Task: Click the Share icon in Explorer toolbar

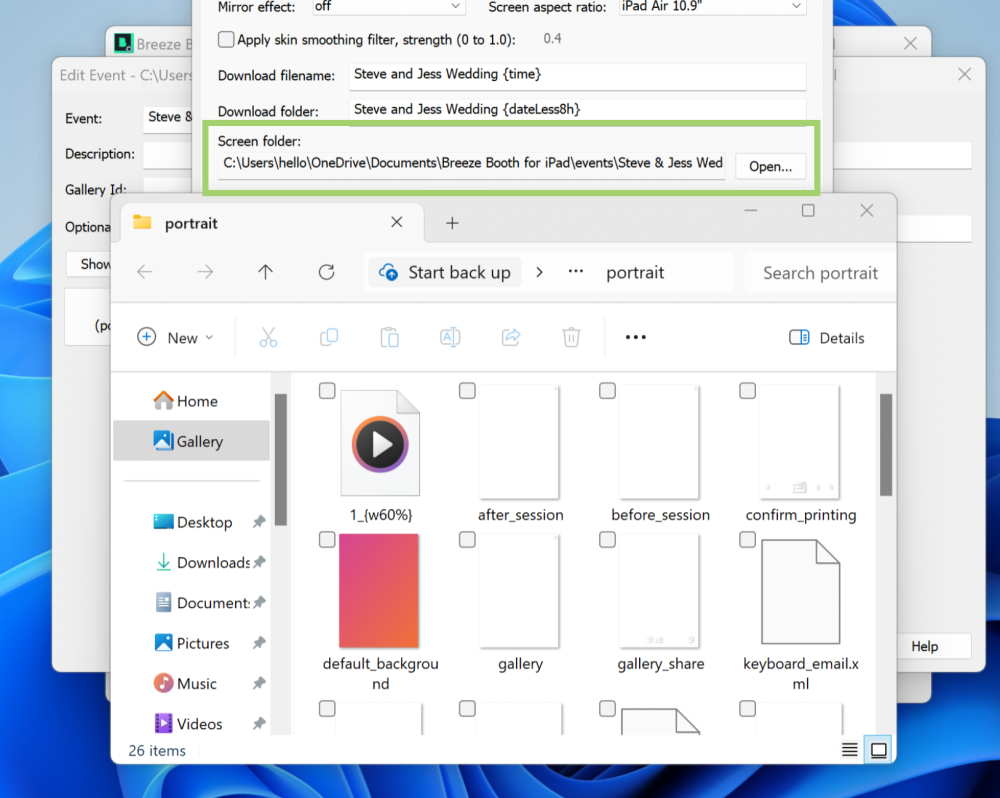Action: (x=511, y=337)
